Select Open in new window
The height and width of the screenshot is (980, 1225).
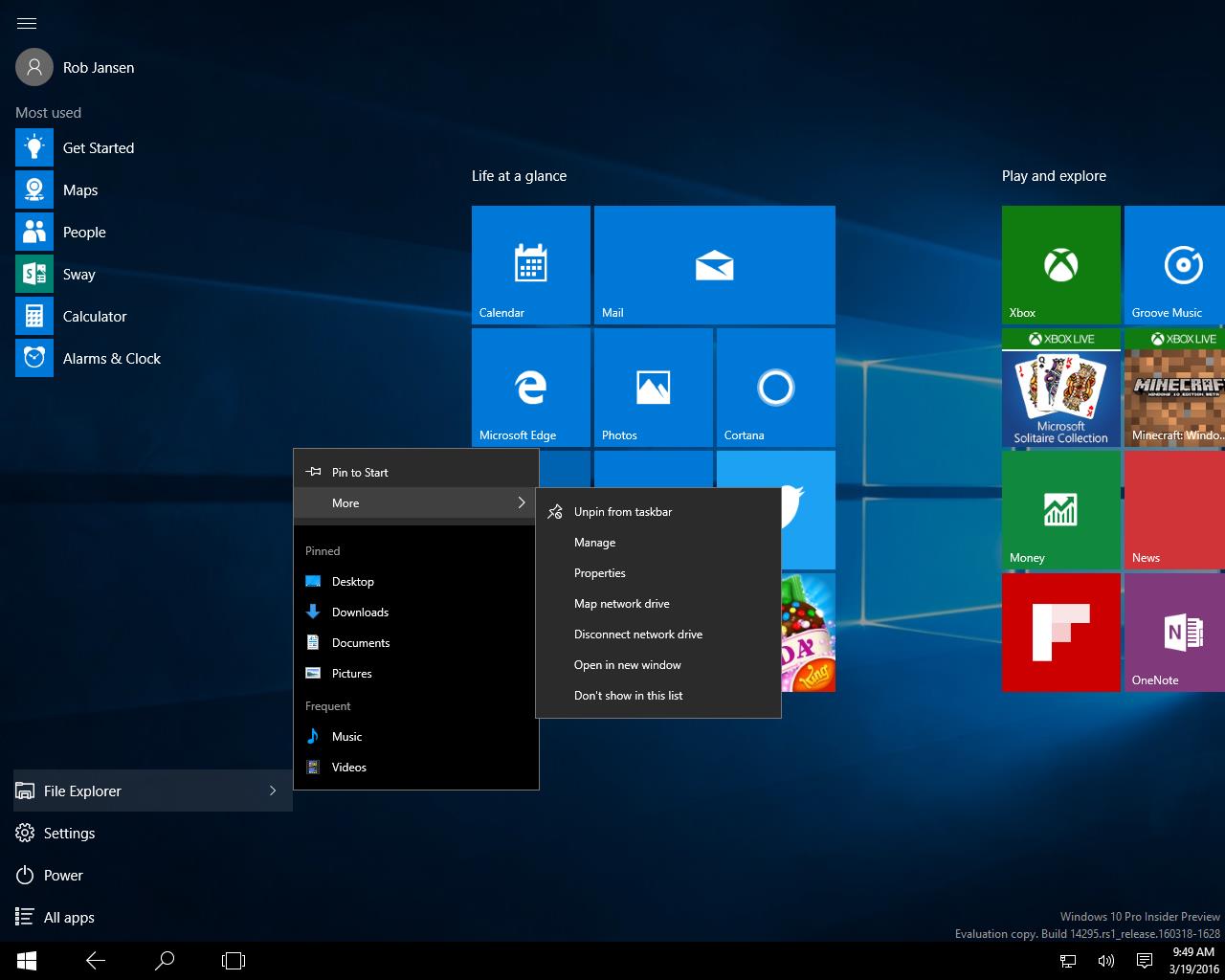pos(658,665)
